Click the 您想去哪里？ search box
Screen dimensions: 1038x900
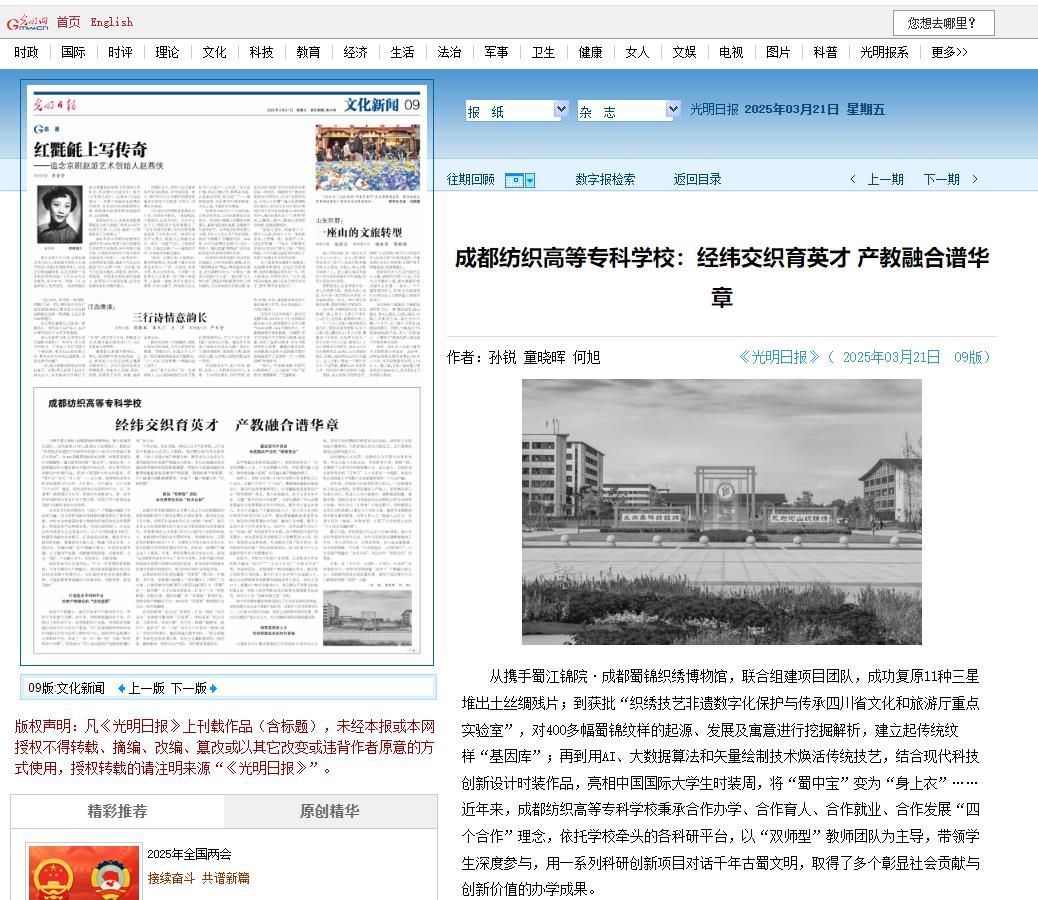coord(943,23)
